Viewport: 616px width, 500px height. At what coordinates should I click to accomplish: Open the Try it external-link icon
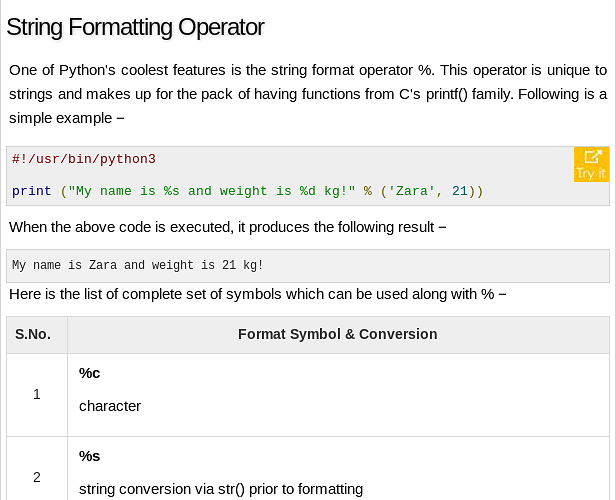coord(592,165)
